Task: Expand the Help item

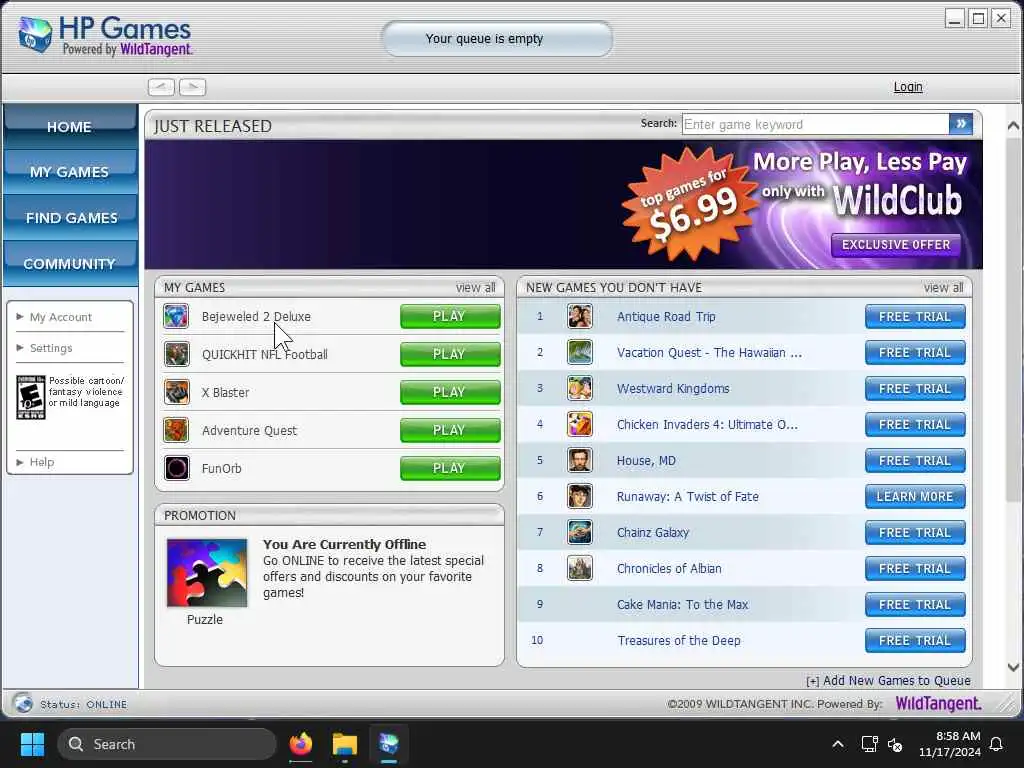Action: point(42,462)
